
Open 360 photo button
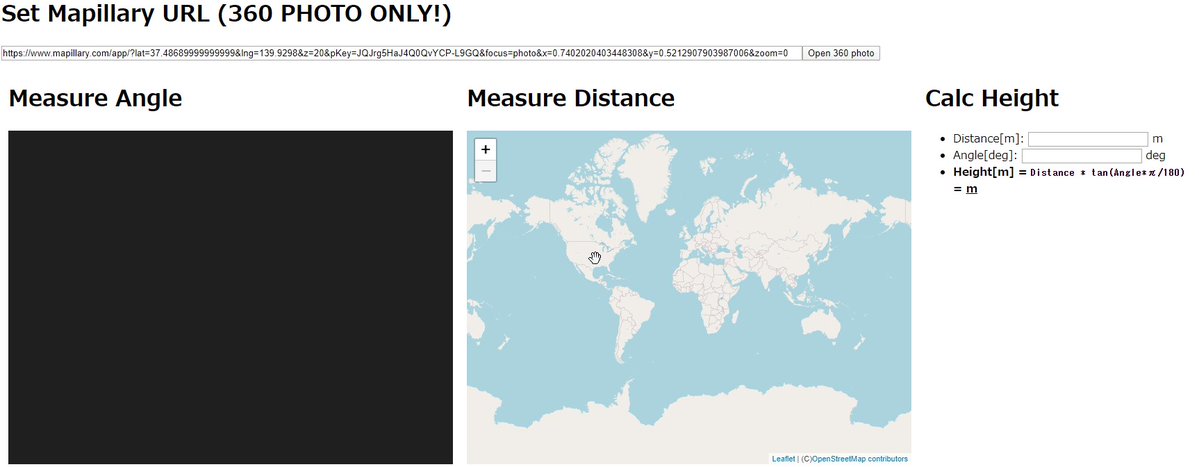point(840,54)
